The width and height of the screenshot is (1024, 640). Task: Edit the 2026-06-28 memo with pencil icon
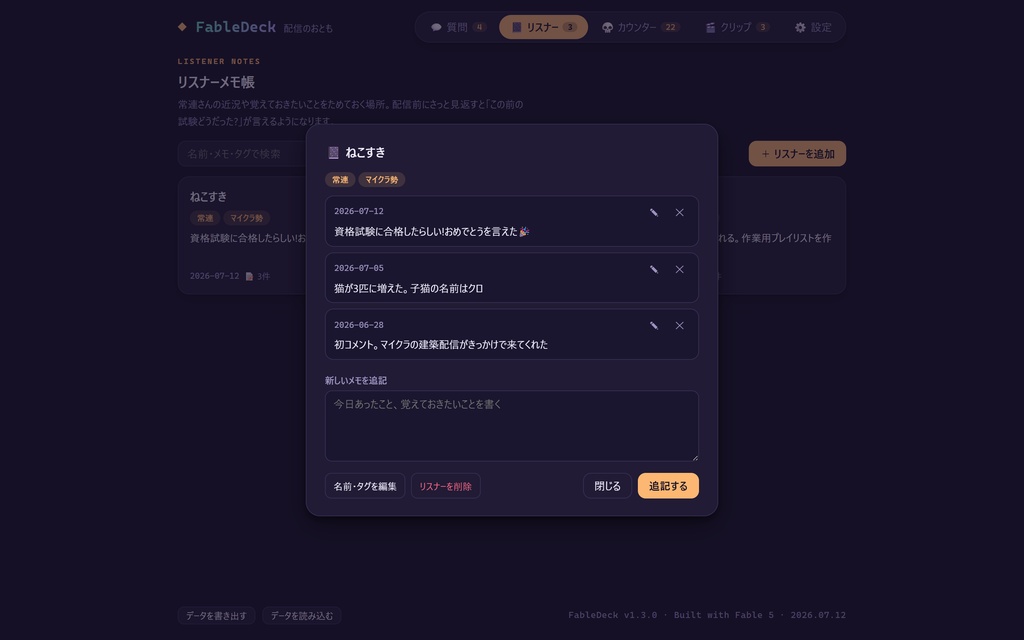coord(654,325)
